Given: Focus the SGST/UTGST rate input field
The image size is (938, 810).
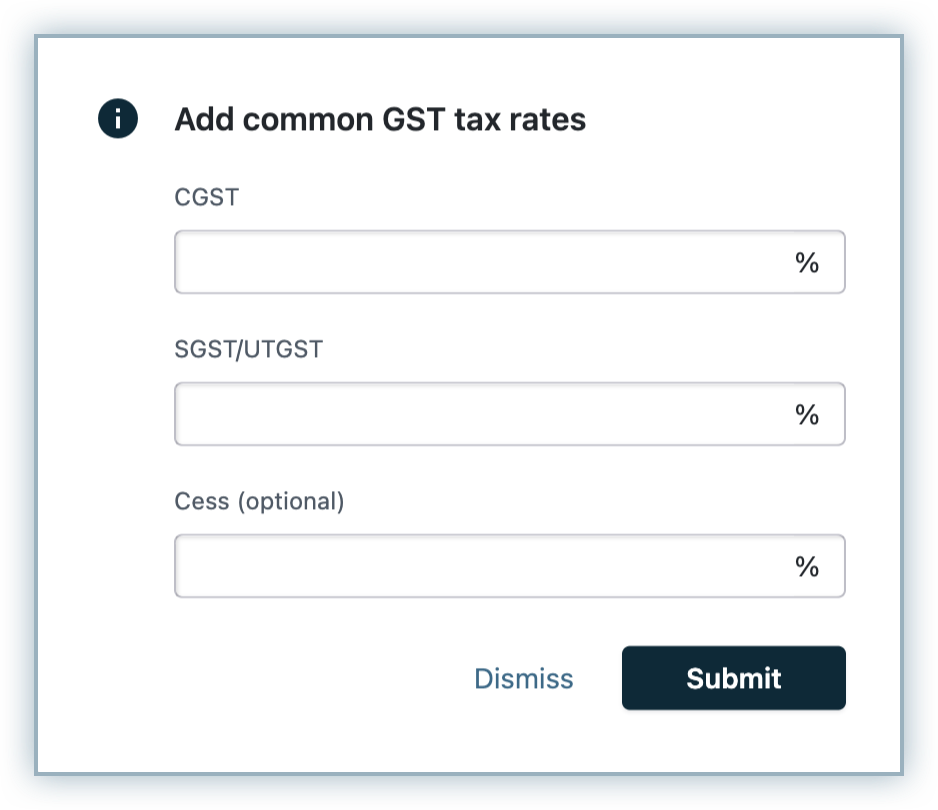Looking at the screenshot, I should point(480,414).
